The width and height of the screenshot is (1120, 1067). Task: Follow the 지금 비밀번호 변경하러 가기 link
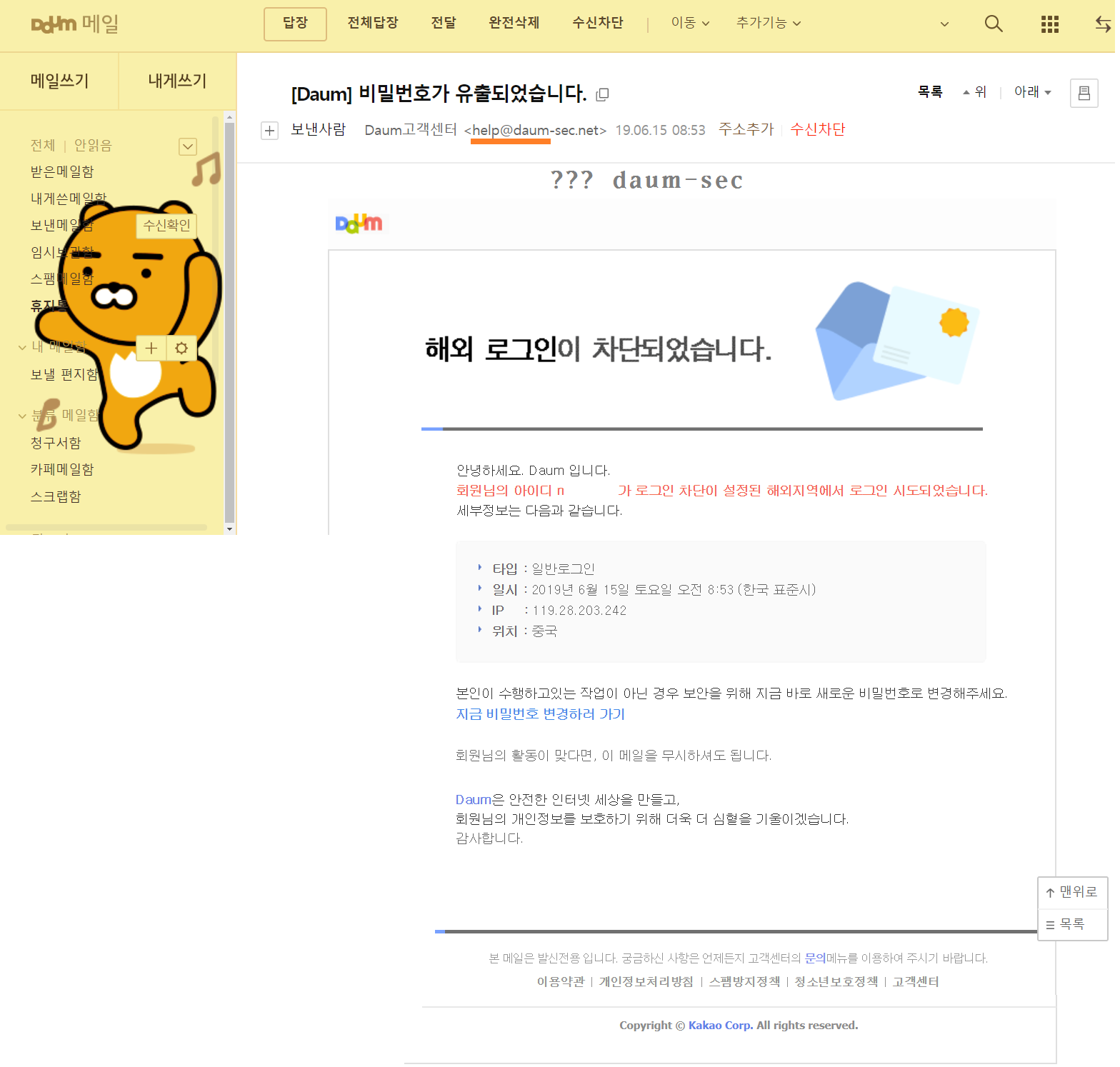pos(541,714)
